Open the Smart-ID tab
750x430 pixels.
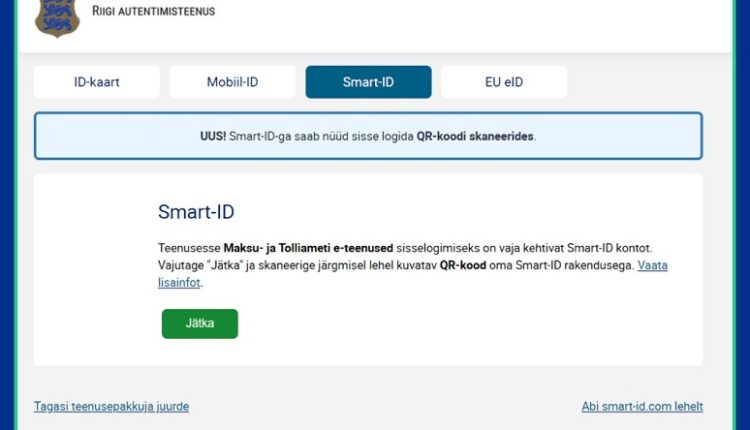(368, 82)
